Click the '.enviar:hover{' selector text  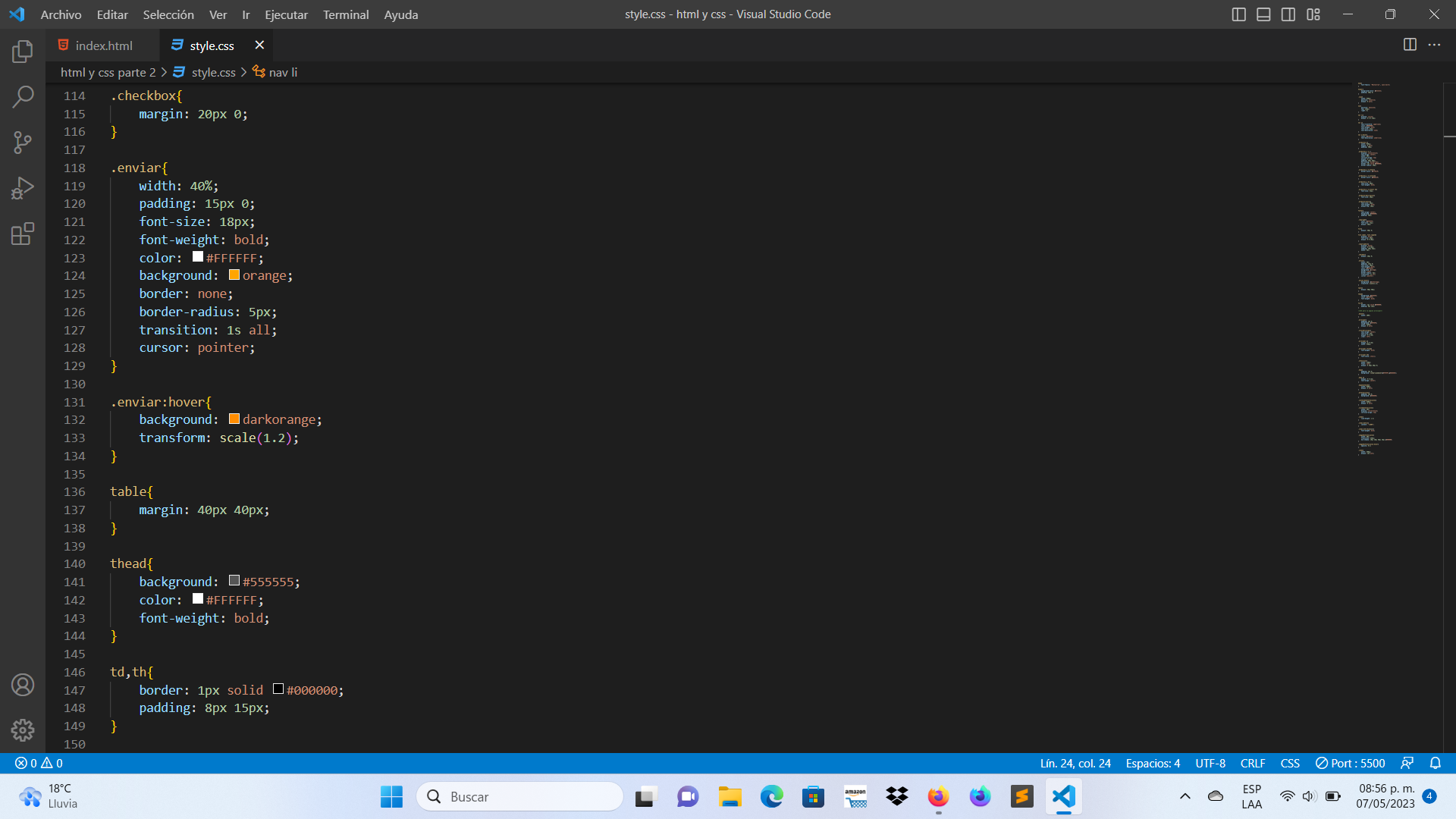pos(161,402)
